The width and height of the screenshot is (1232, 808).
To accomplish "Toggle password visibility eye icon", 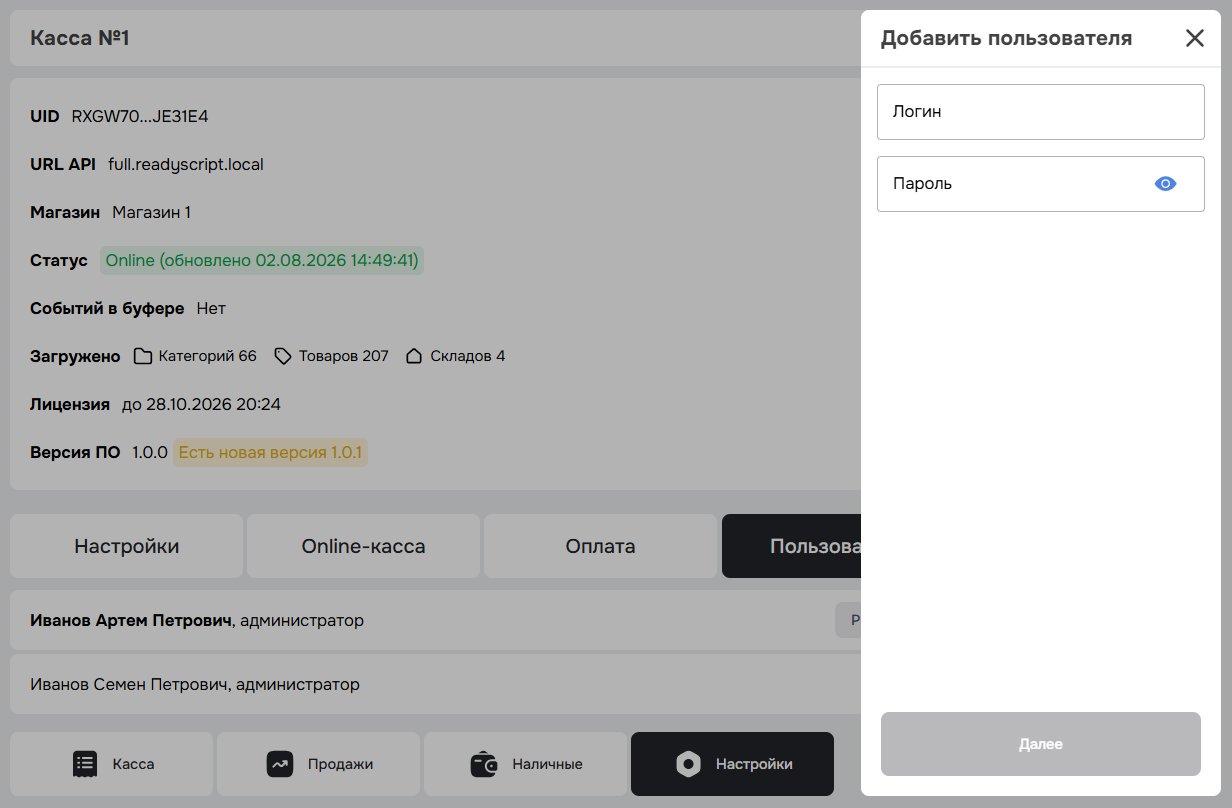I will [1165, 184].
